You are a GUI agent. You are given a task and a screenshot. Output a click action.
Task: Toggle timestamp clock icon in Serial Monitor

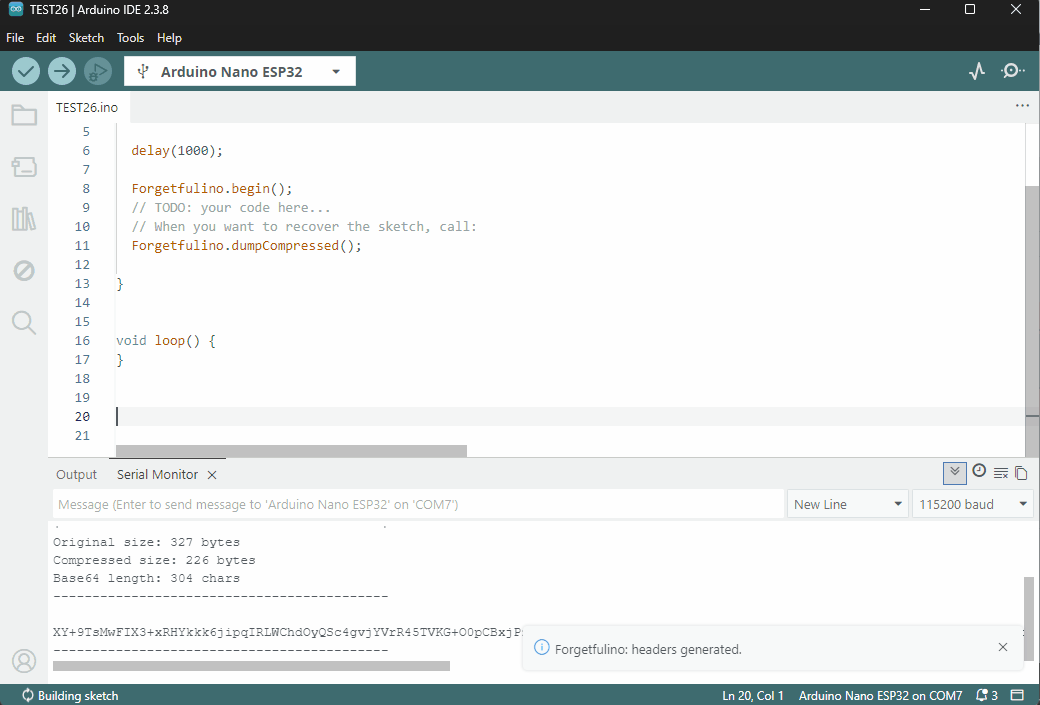click(x=979, y=471)
